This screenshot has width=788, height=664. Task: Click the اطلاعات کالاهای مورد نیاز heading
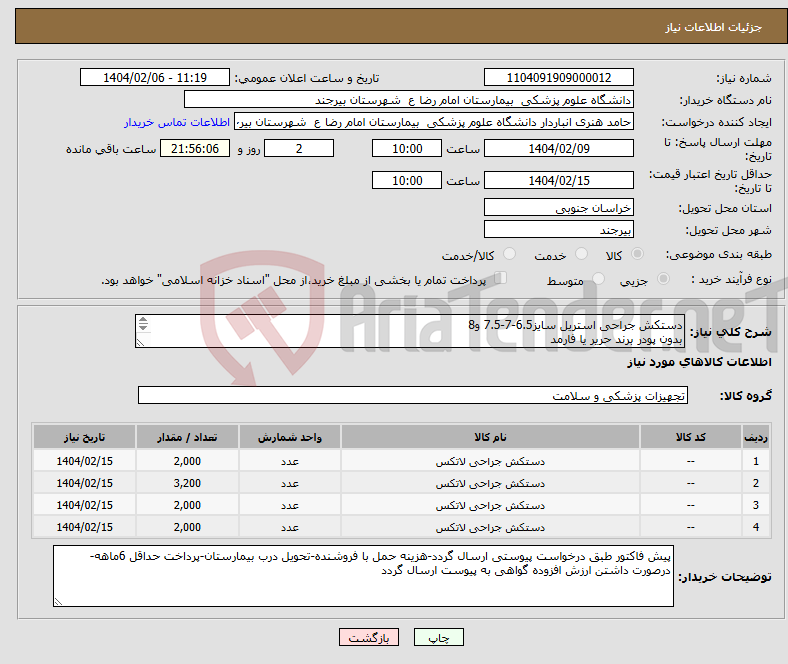pyautogui.click(x=699, y=362)
